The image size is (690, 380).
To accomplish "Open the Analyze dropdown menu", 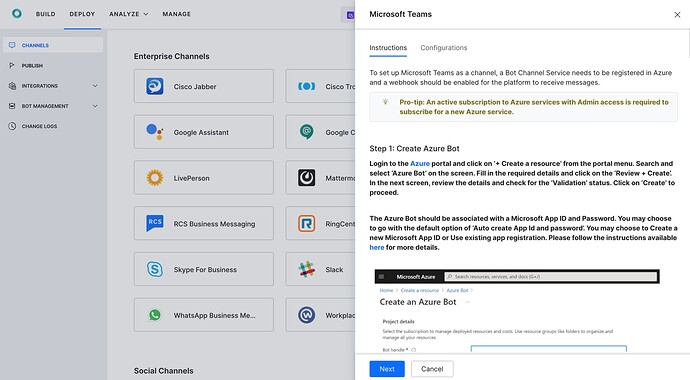I will tap(128, 14).
